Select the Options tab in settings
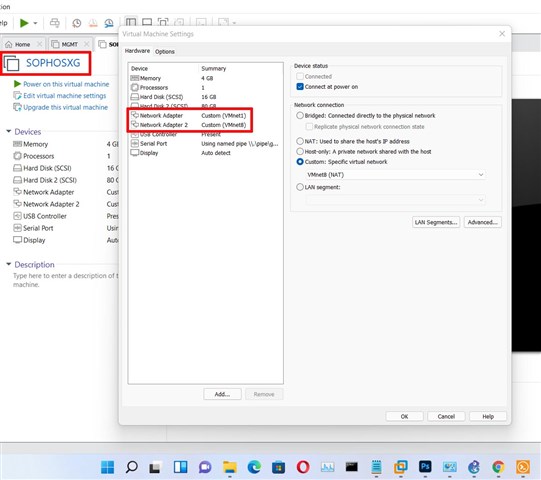Image resolution: width=541 pixels, height=480 pixels. 165,51
